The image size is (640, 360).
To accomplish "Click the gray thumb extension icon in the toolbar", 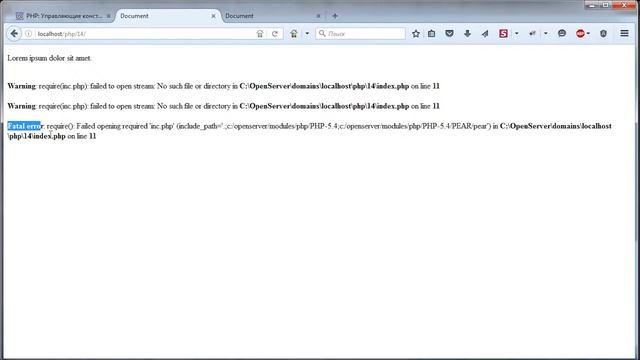I will pyautogui.click(x=532, y=33).
